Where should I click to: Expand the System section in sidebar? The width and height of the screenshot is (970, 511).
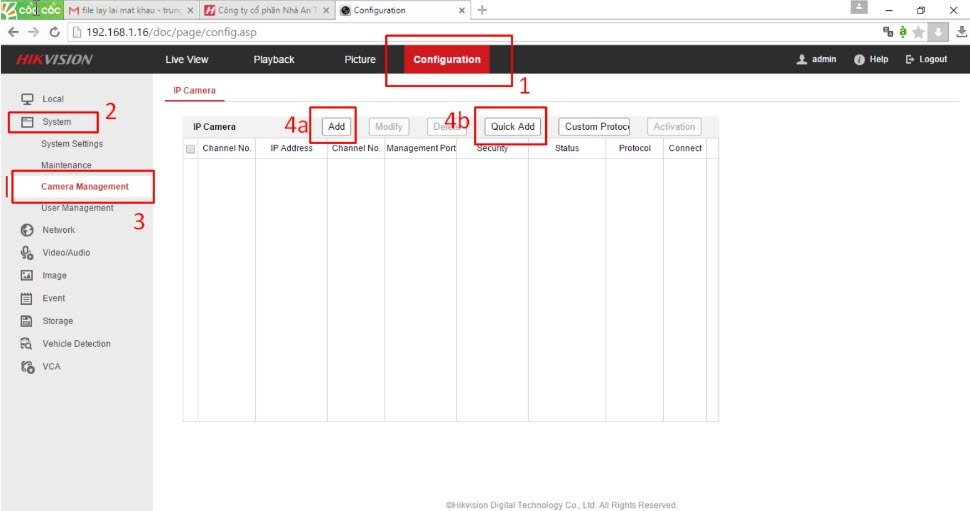point(56,122)
